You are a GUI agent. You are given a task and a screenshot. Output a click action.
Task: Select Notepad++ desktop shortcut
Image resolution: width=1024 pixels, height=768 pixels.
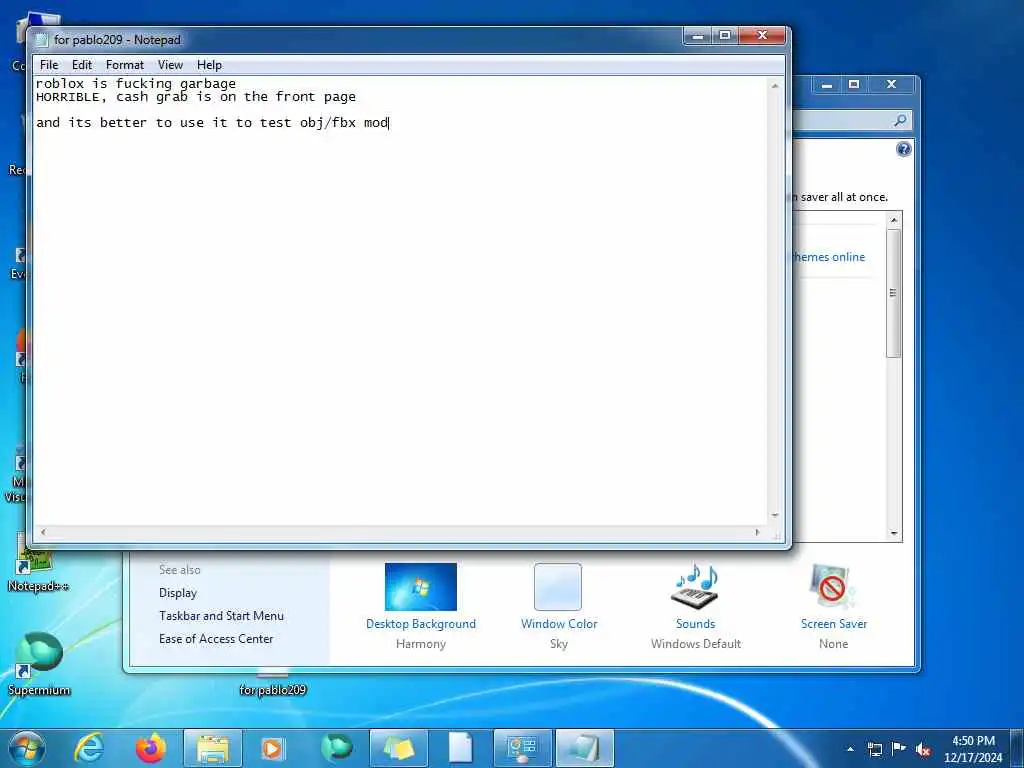(37, 564)
